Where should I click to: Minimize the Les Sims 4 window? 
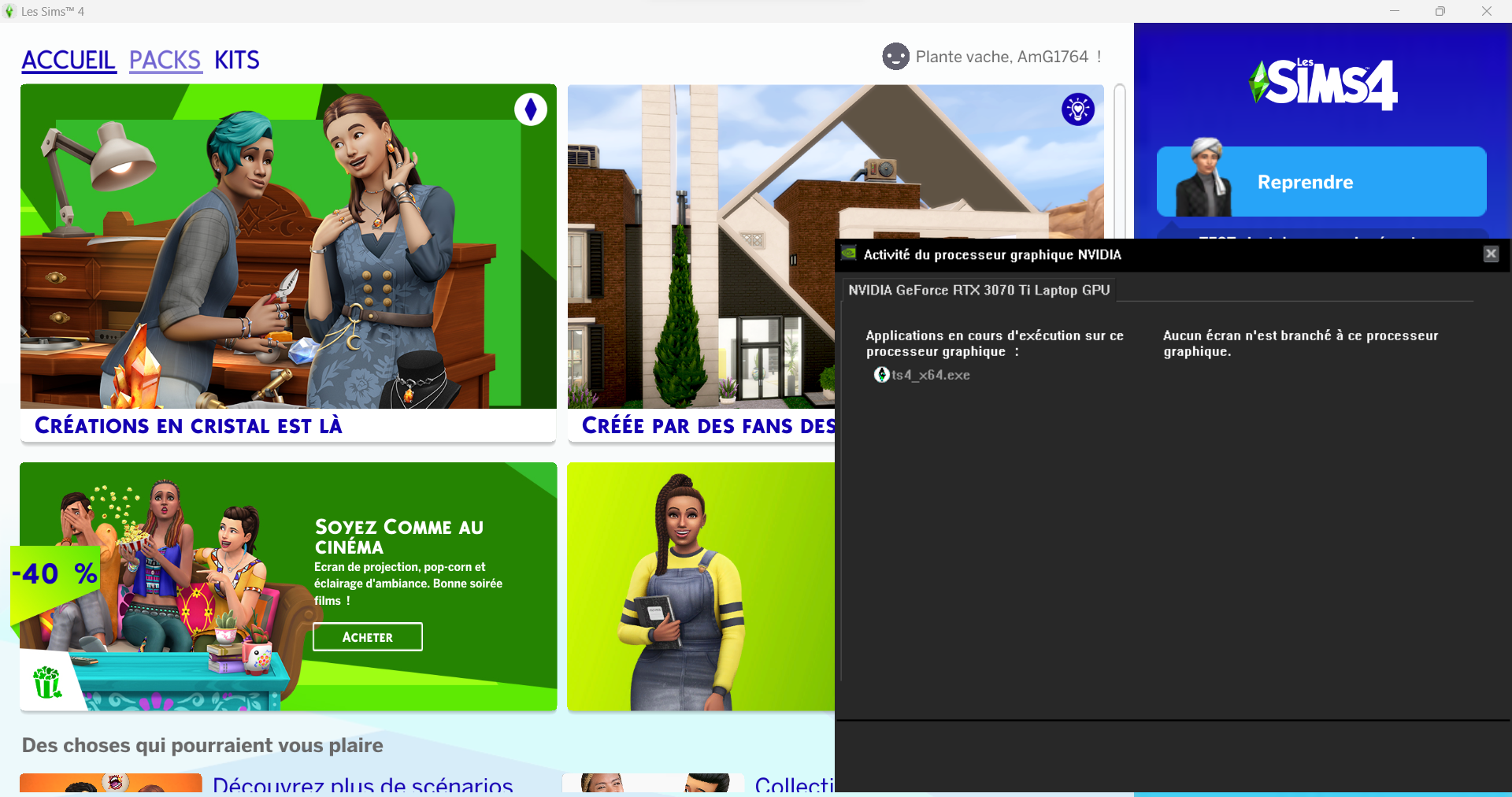pos(1395,11)
